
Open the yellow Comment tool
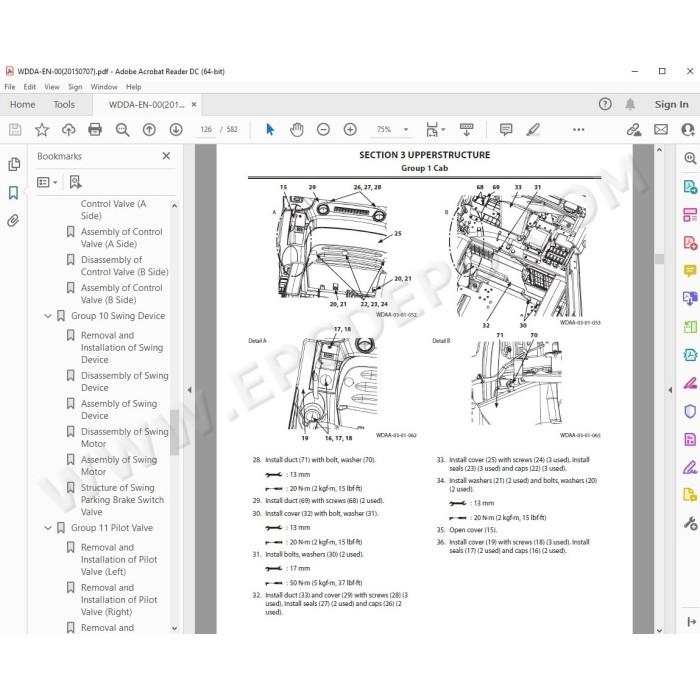point(690,271)
